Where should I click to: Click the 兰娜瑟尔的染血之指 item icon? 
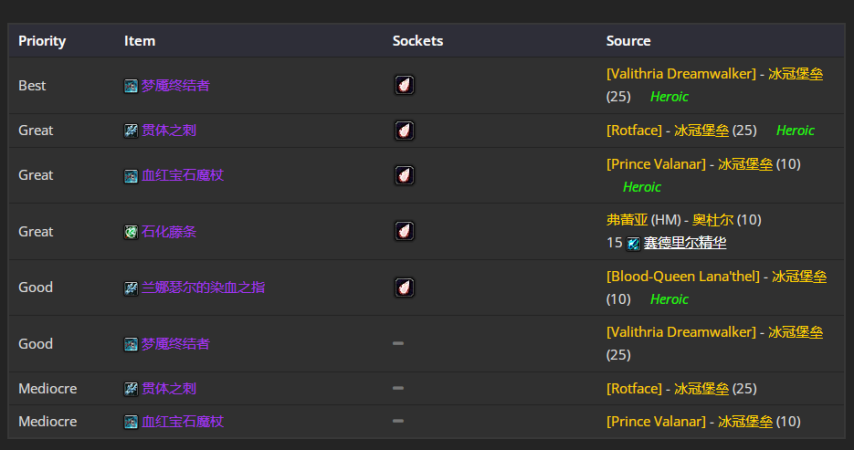(131, 288)
